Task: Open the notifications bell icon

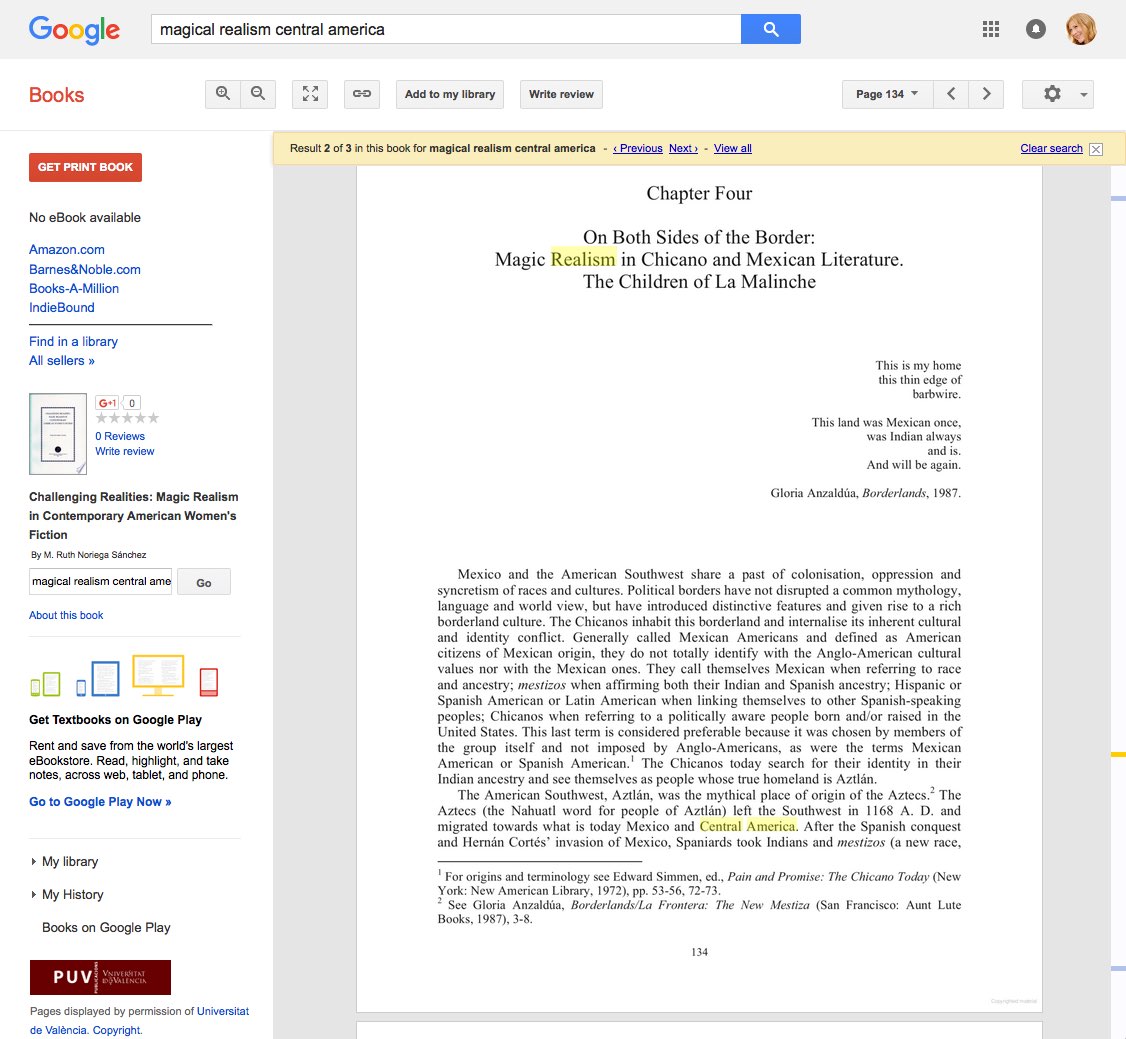Action: (1036, 29)
